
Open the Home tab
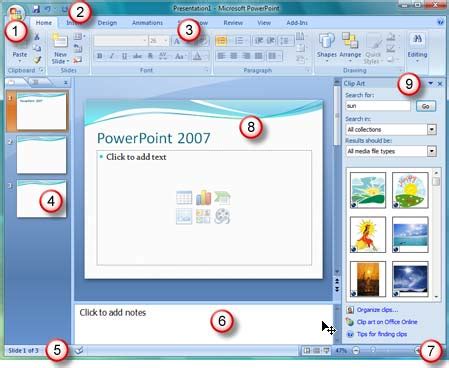pyautogui.click(x=44, y=23)
